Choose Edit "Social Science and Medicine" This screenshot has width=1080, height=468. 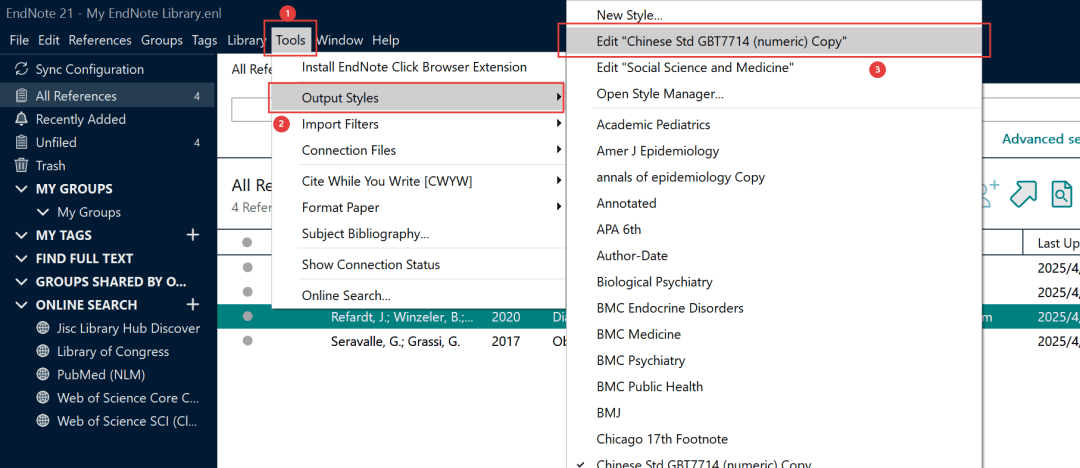pyautogui.click(x=695, y=68)
